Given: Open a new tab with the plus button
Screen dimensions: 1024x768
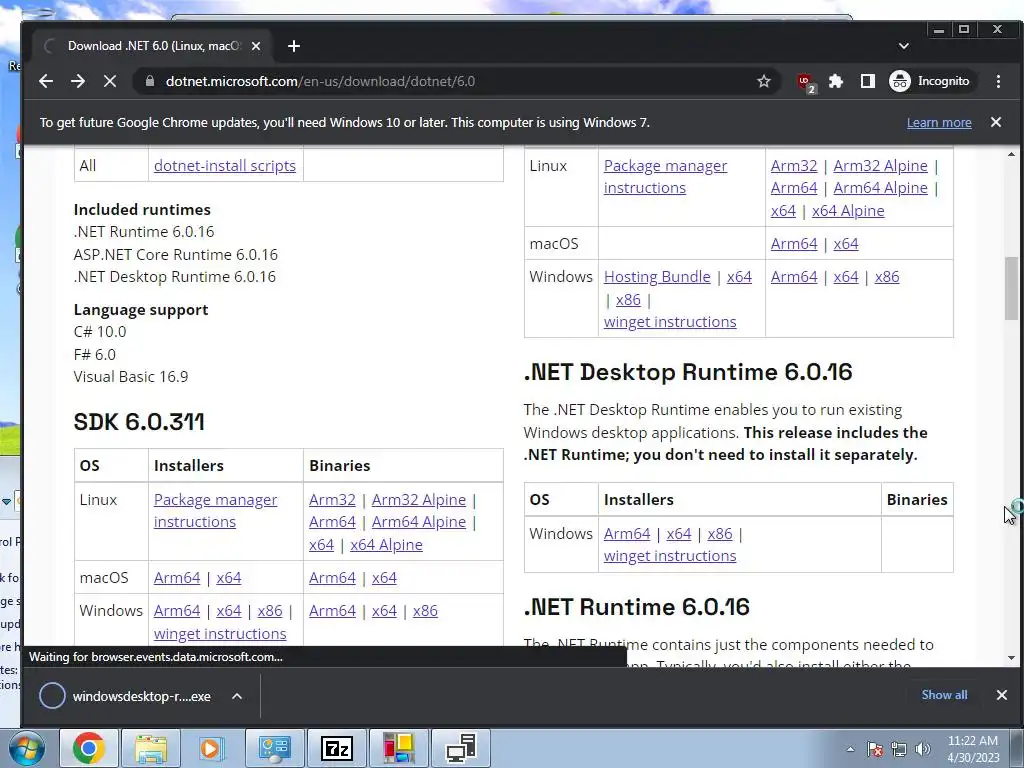Looking at the screenshot, I should (294, 46).
